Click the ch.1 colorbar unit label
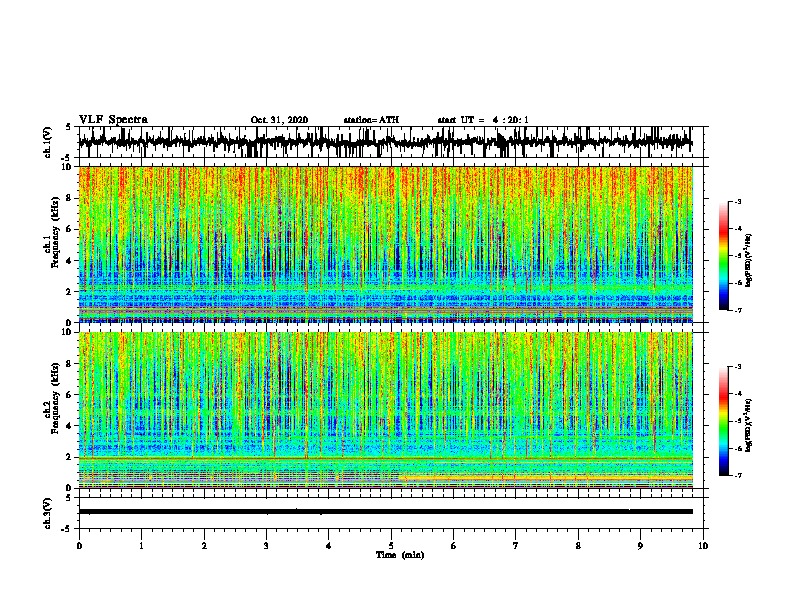792x612 pixels. [x=748, y=260]
